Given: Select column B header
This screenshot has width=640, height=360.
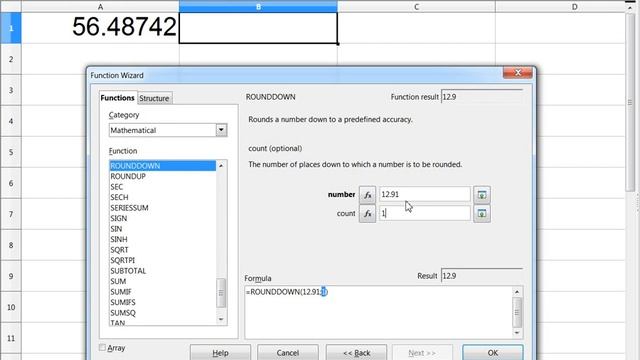Looking at the screenshot, I should coord(258,7).
